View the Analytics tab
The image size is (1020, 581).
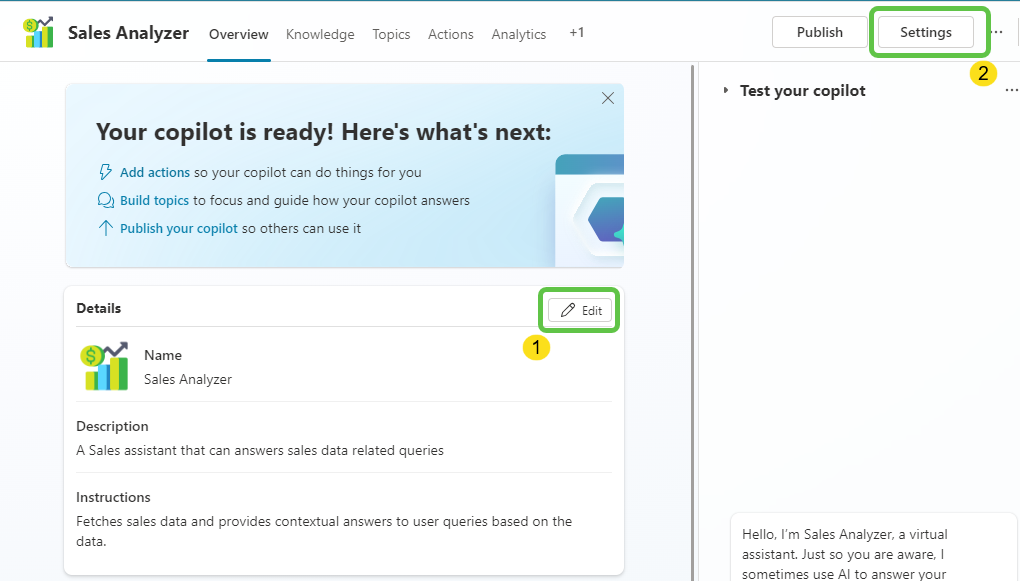[x=518, y=34]
